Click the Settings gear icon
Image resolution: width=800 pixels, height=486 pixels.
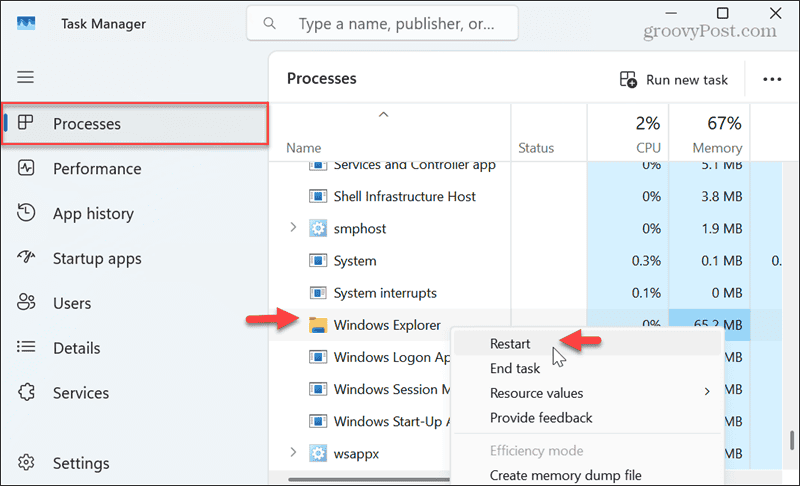click(26, 463)
